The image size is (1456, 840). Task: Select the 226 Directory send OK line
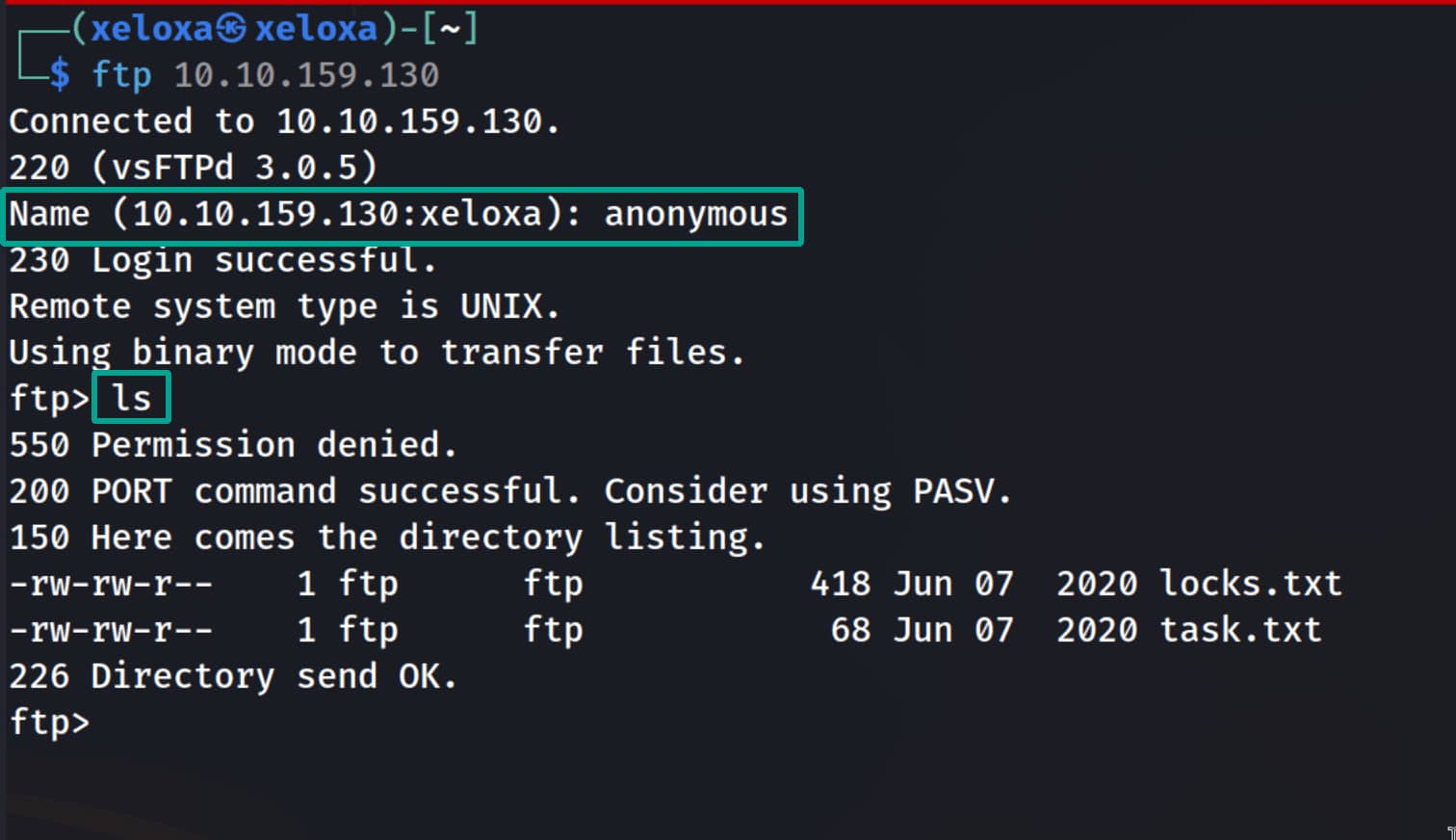[x=232, y=676]
